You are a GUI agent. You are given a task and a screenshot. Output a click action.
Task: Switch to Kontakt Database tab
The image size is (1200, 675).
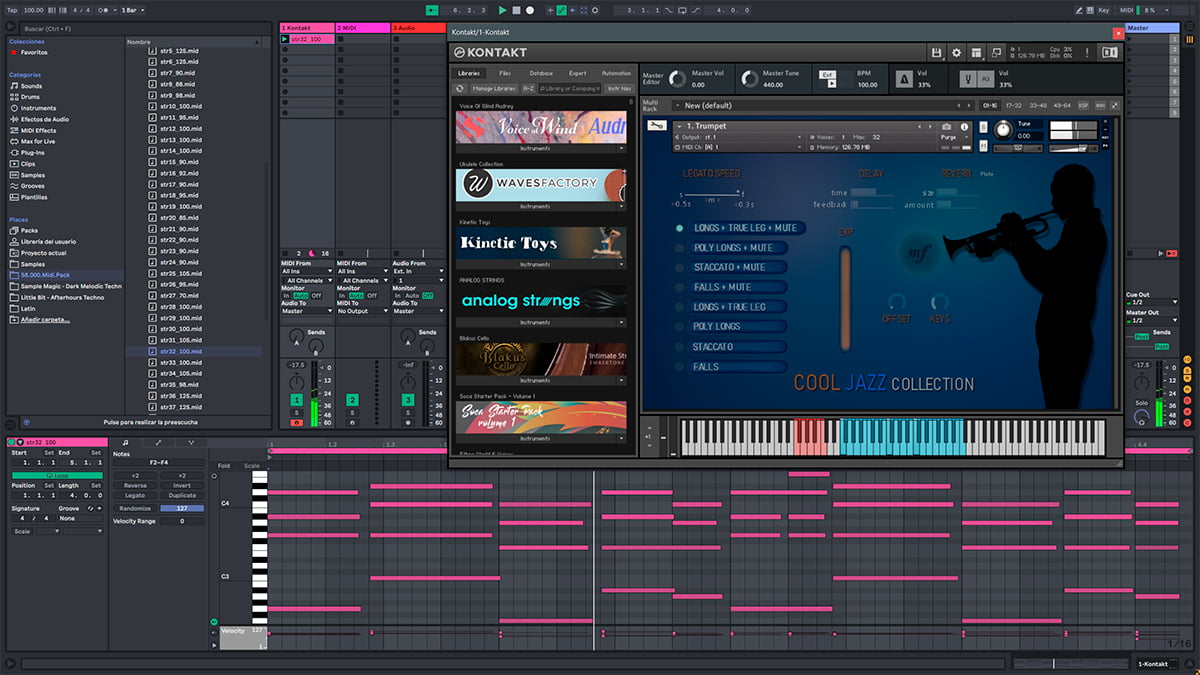pyautogui.click(x=541, y=73)
